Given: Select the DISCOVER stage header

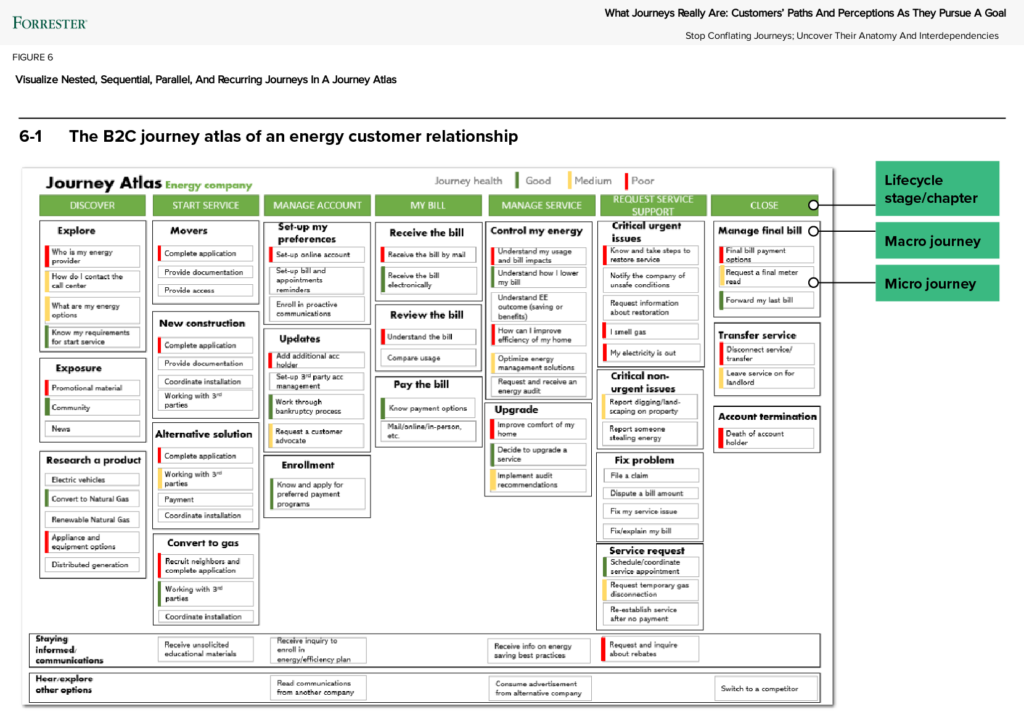Looking at the screenshot, I should coord(92,205).
